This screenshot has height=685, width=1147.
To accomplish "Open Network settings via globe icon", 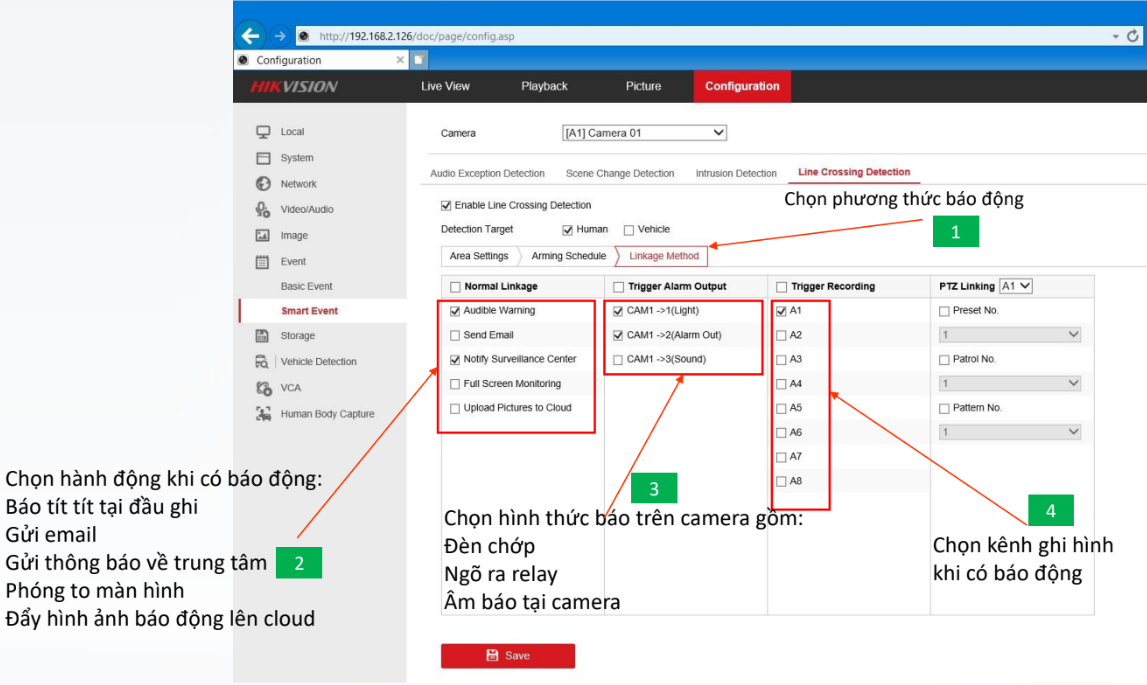I will pyautogui.click(x=263, y=184).
